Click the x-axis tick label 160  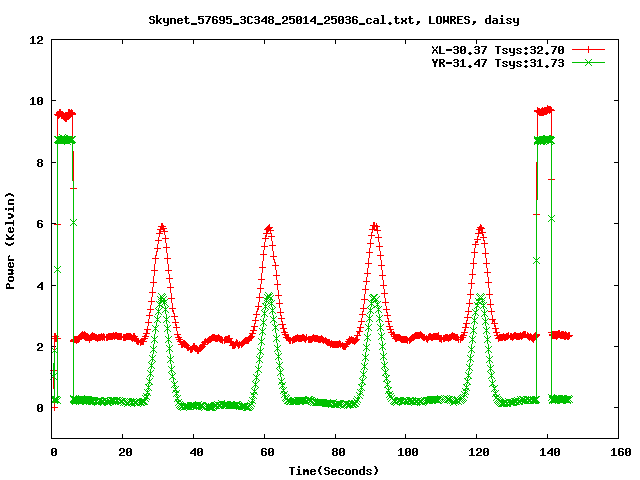621,452
